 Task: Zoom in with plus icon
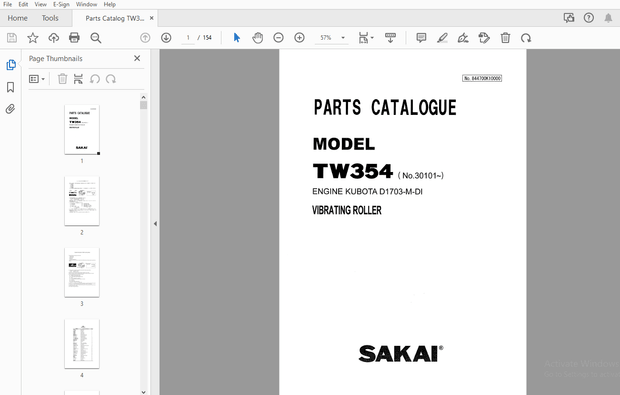coord(299,38)
